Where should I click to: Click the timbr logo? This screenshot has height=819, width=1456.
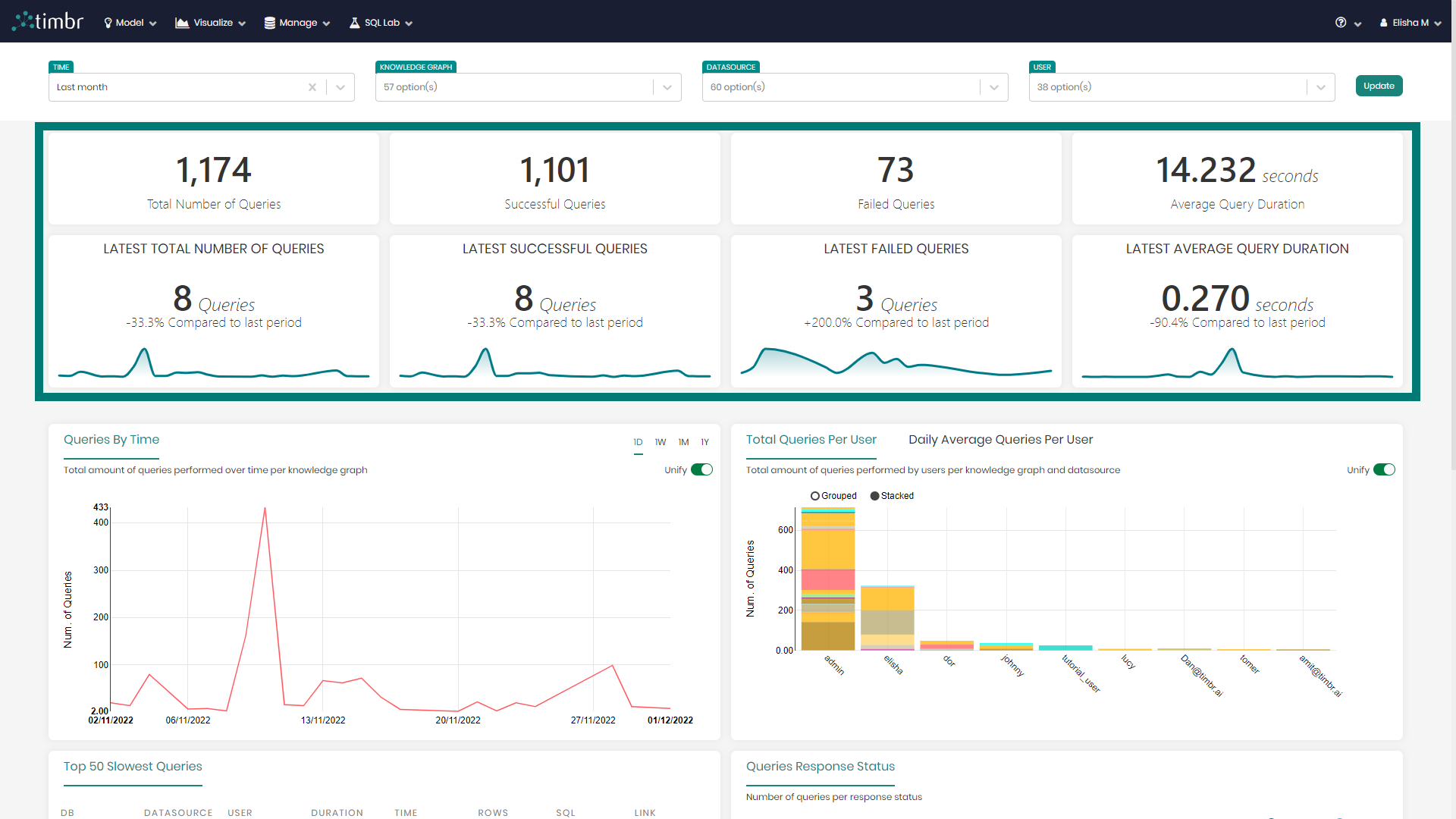(x=48, y=21)
